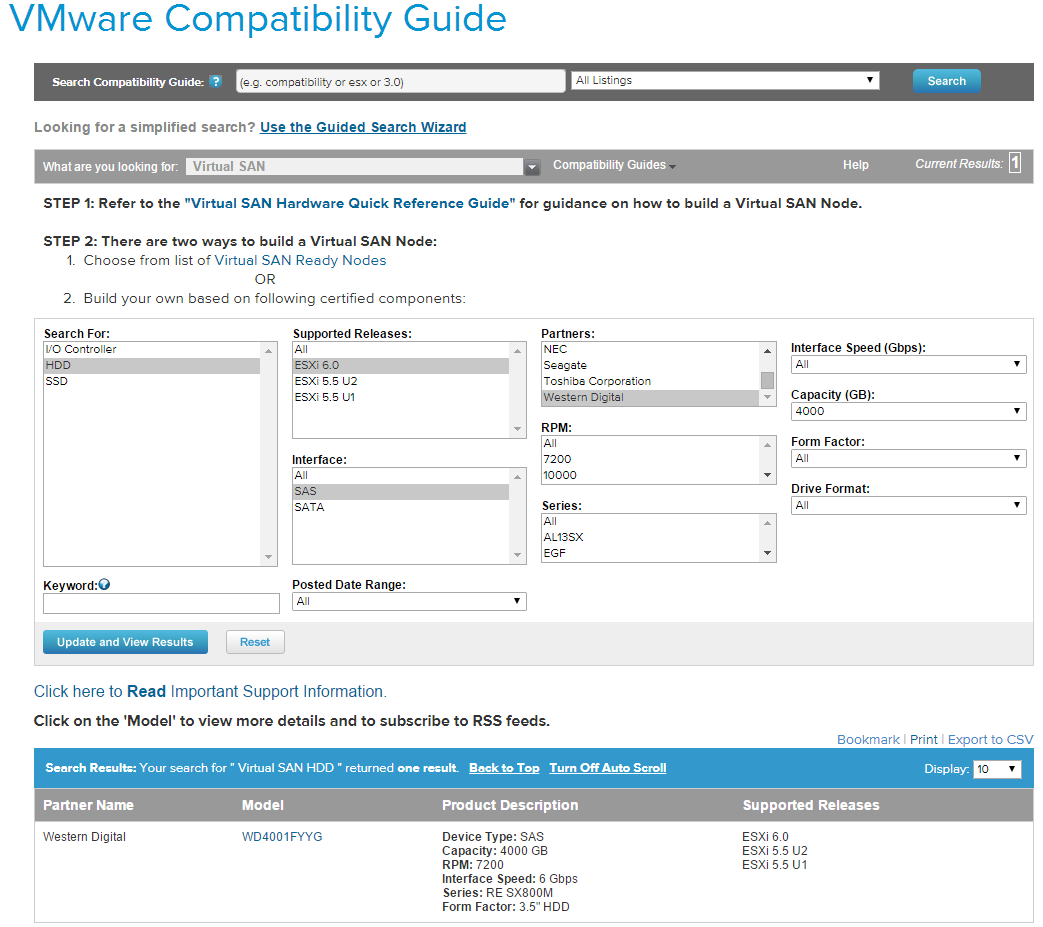Open the Compatibility Guides menu

(x=614, y=165)
